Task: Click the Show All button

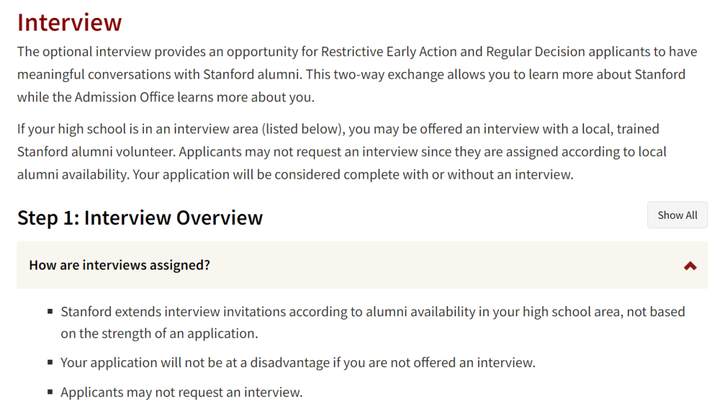Action: pyautogui.click(x=677, y=215)
